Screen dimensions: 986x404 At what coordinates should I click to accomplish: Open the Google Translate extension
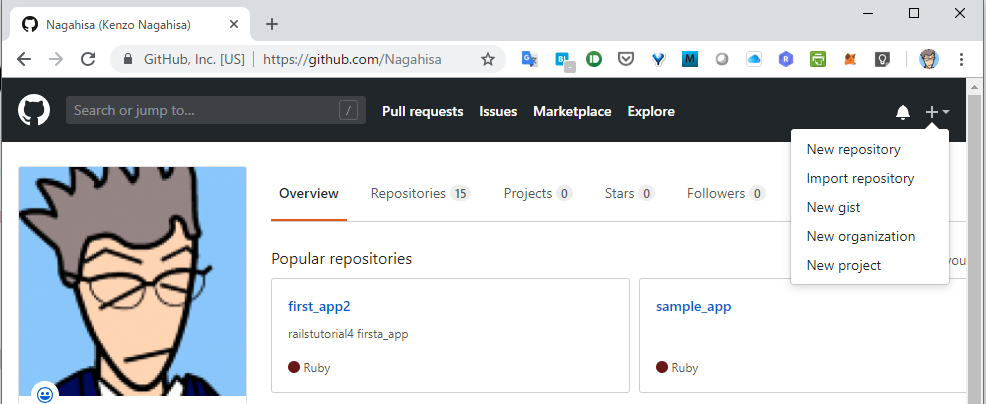(x=530, y=60)
